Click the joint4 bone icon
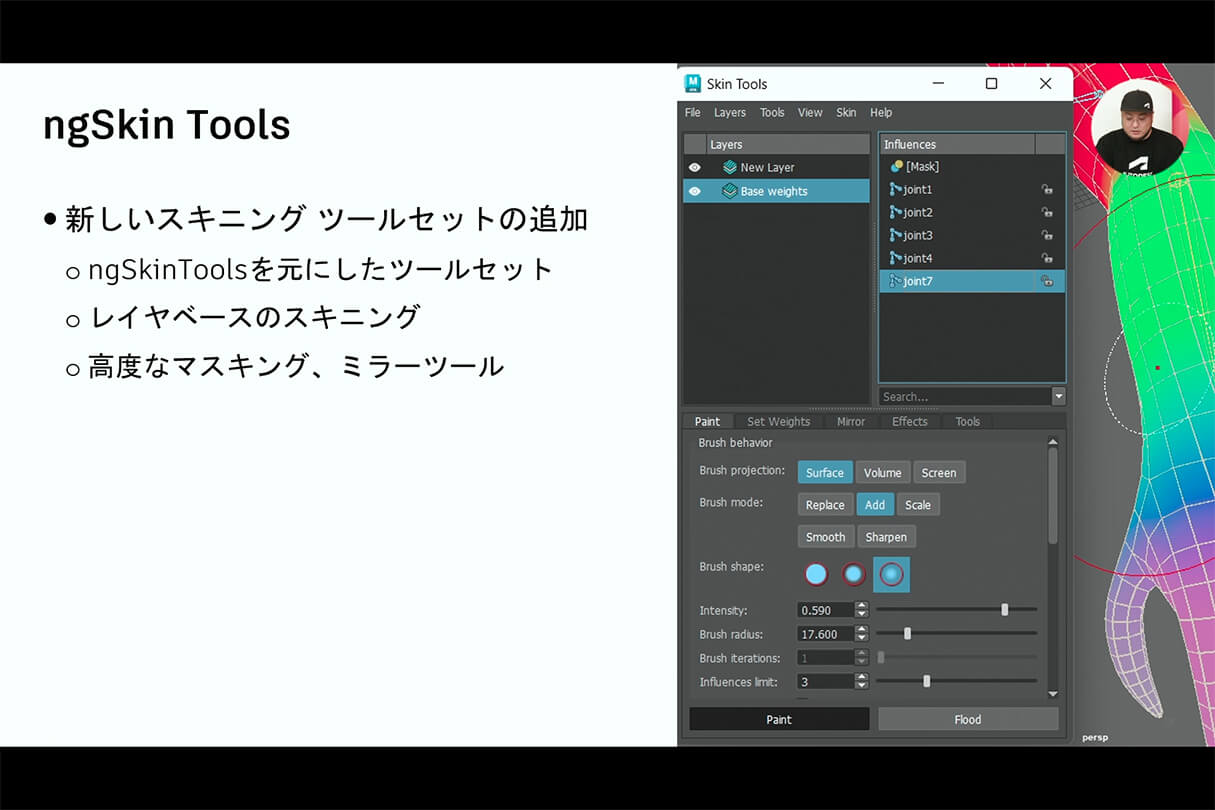 tap(896, 259)
